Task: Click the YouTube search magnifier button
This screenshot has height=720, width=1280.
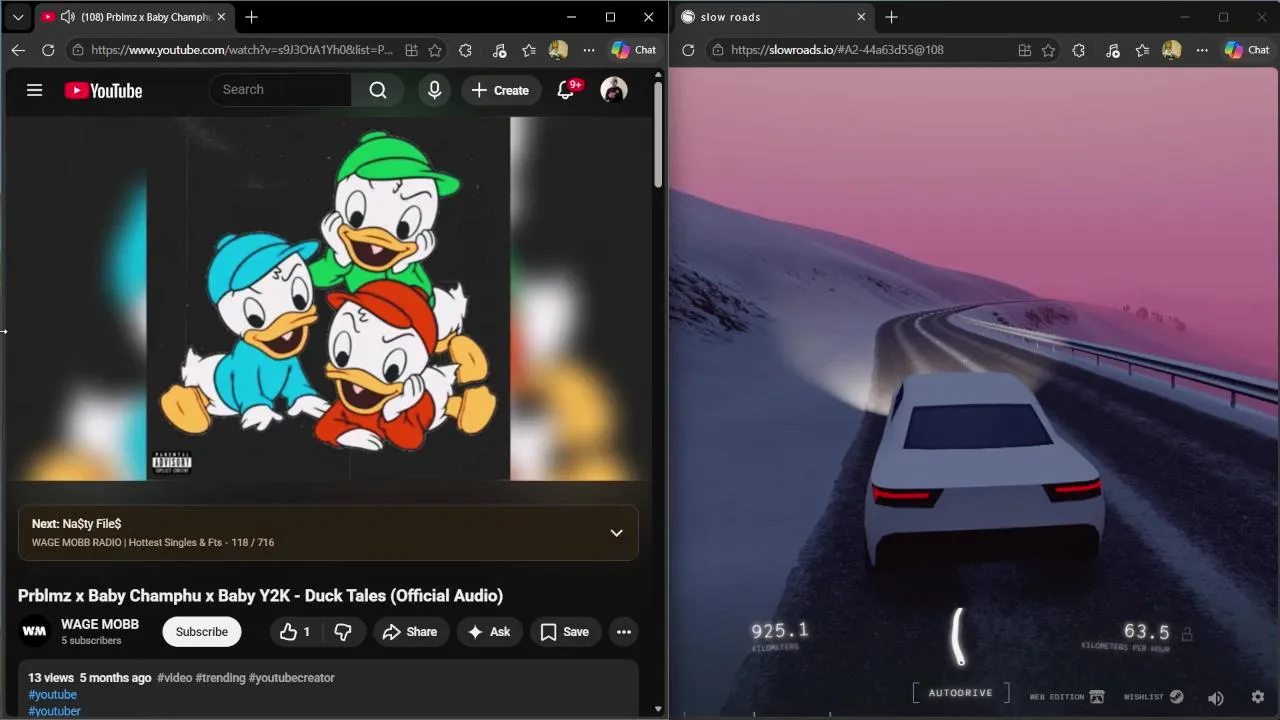Action: pyautogui.click(x=378, y=90)
